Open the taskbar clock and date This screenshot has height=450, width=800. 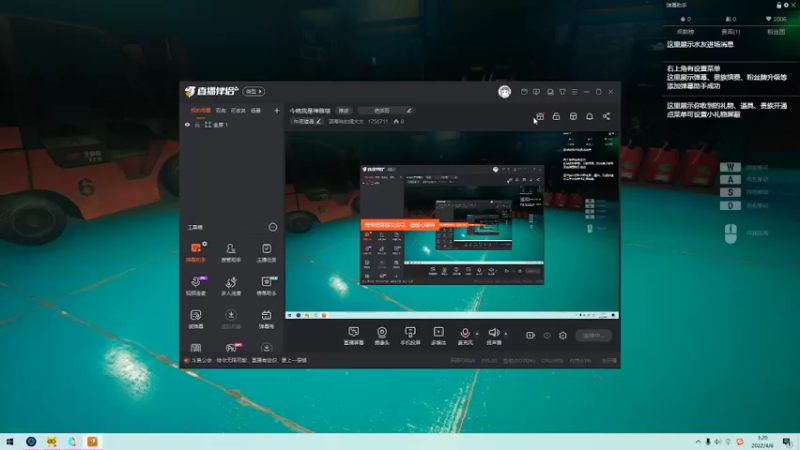tap(762, 441)
